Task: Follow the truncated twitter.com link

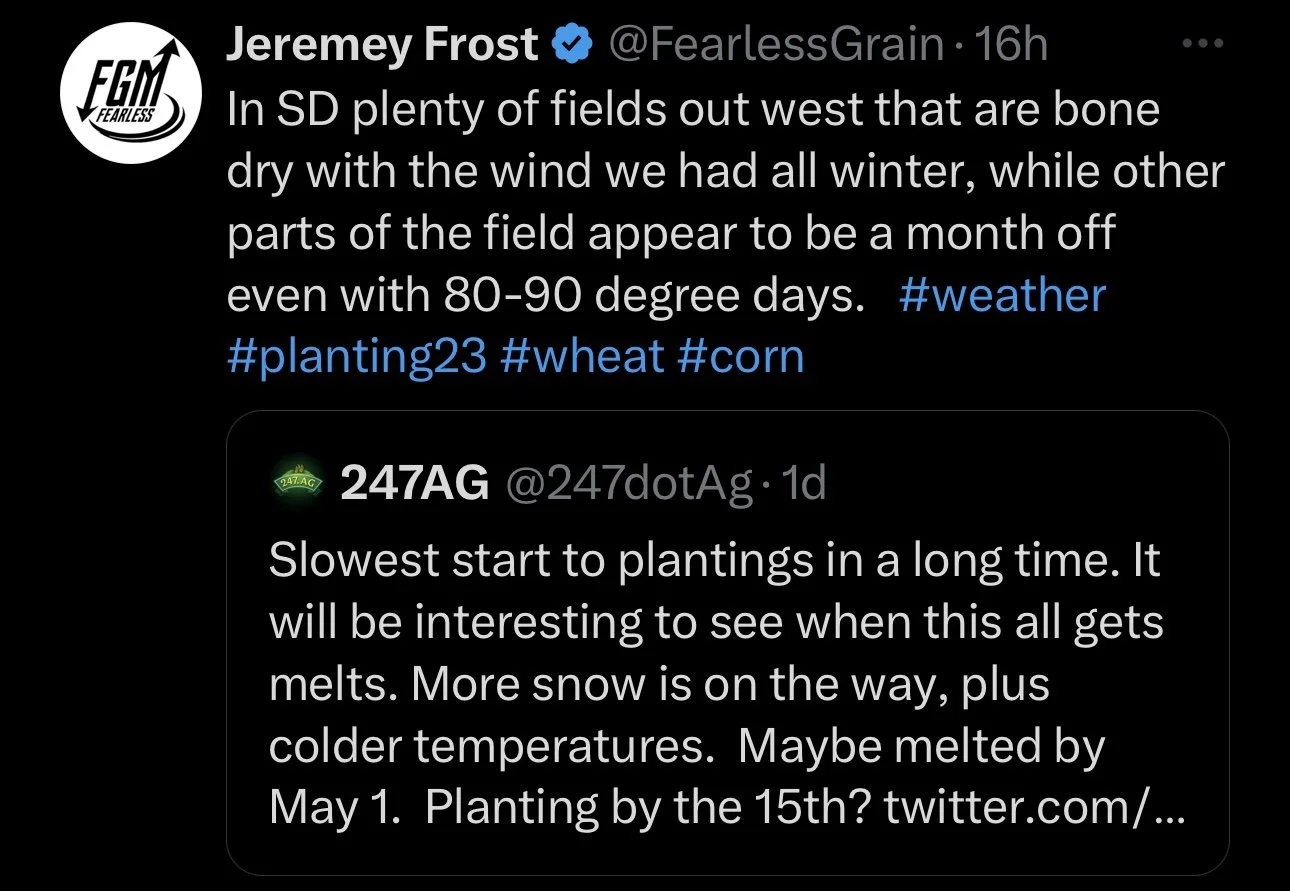Action: coord(1034,808)
